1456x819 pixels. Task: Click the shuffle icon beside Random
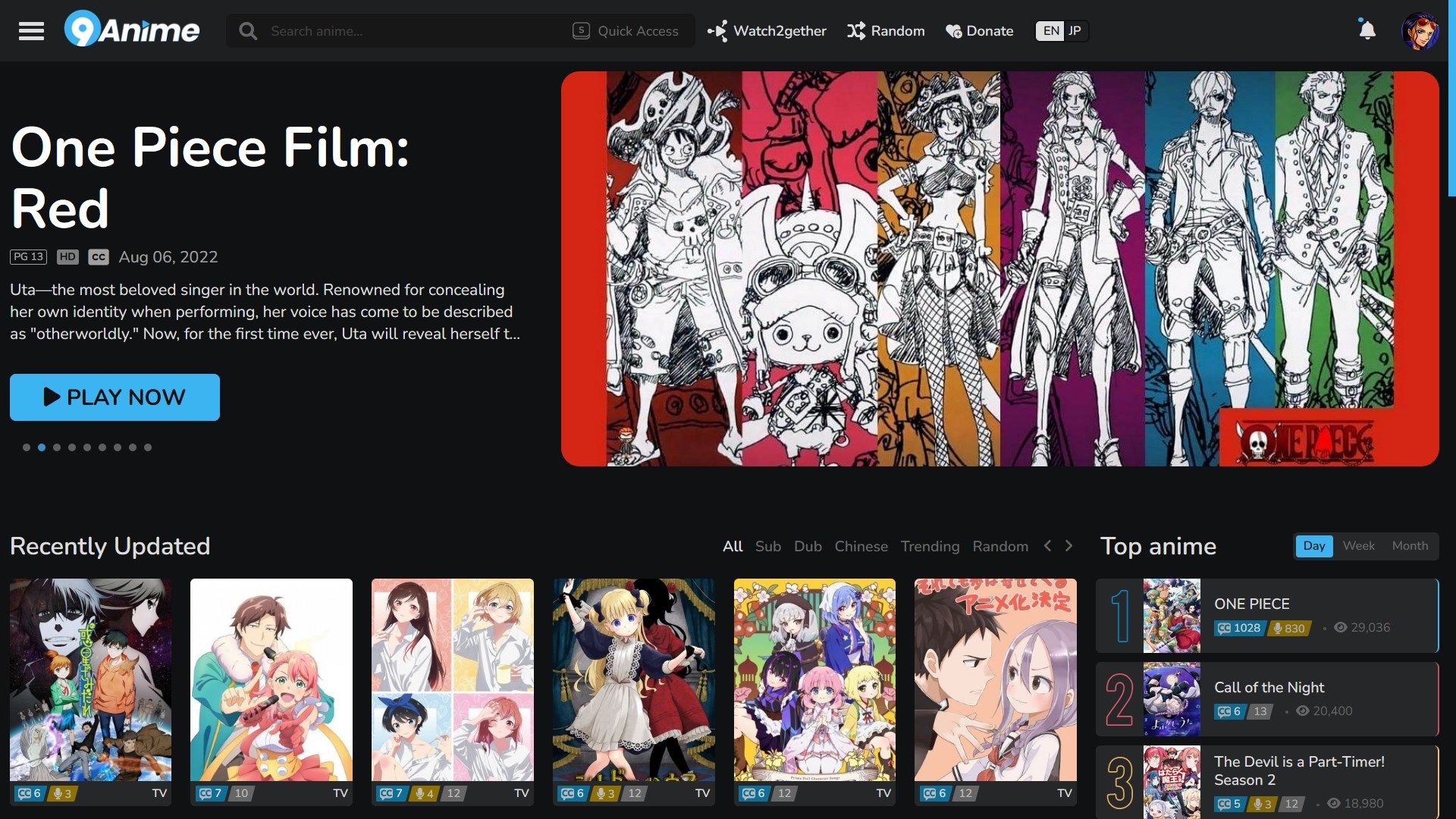click(856, 31)
